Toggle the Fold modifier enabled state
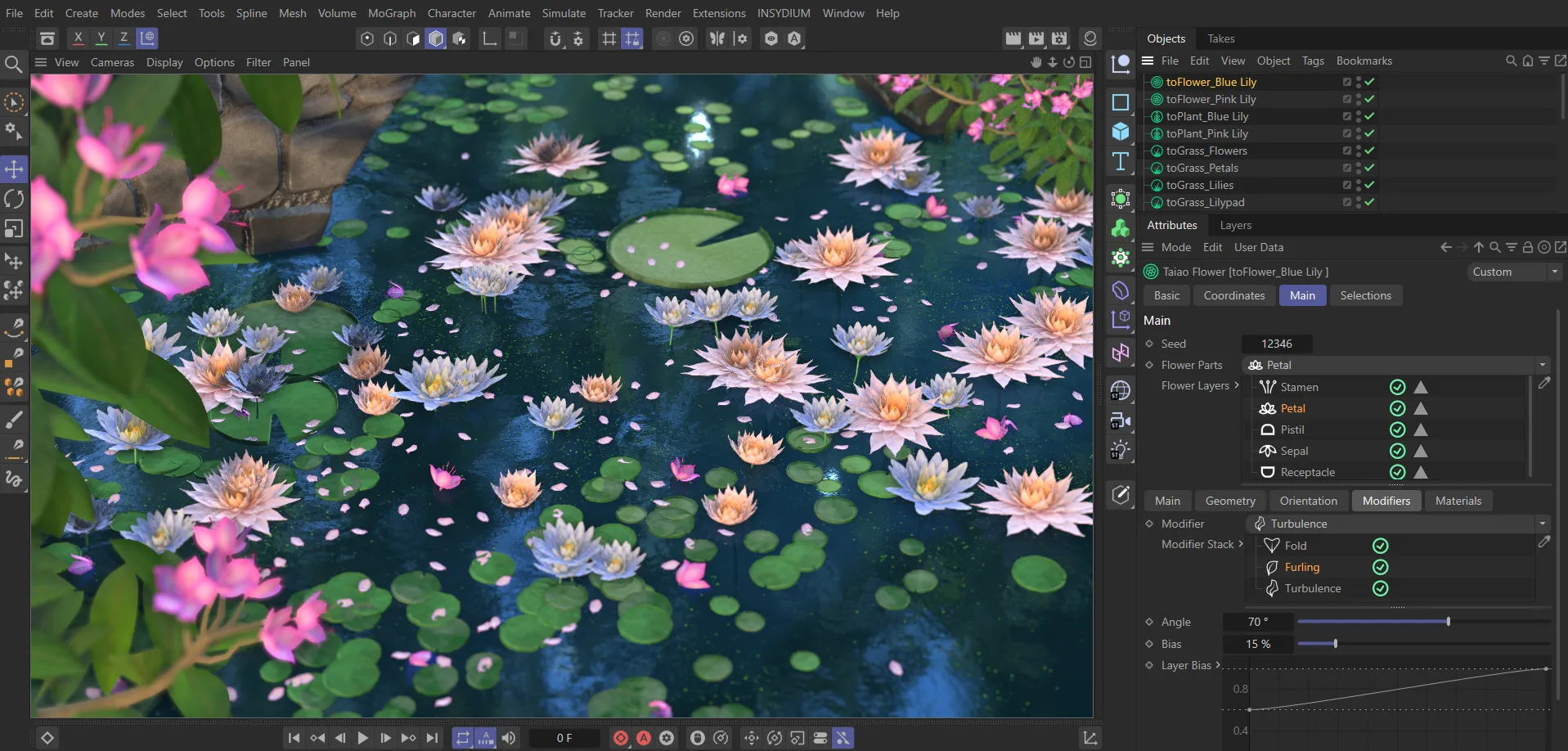The height and width of the screenshot is (751, 1568). click(1380, 545)
